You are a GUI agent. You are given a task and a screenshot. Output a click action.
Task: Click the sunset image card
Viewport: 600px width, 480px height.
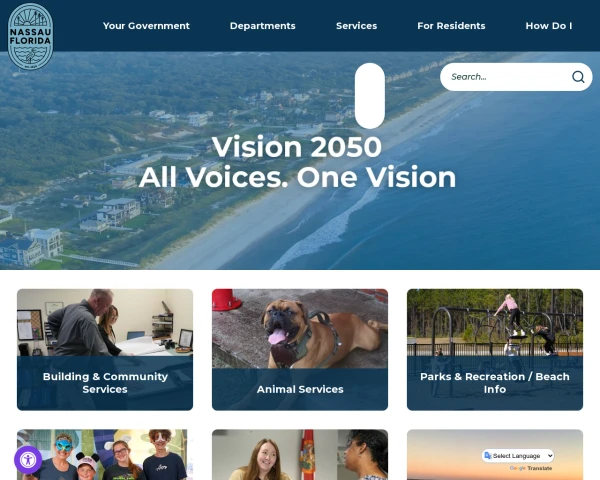coord(495,454)
